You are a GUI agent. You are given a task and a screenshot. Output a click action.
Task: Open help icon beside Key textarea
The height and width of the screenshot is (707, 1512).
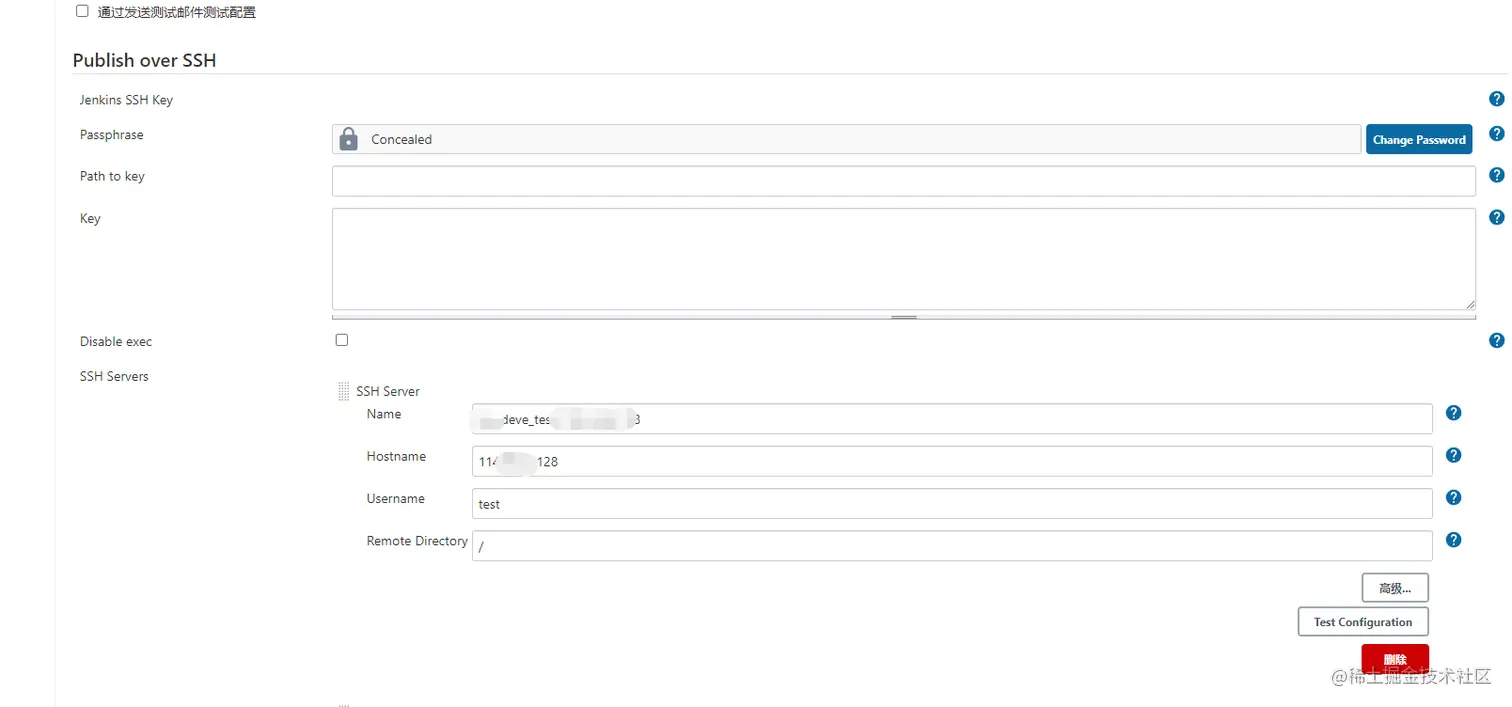1496,217
